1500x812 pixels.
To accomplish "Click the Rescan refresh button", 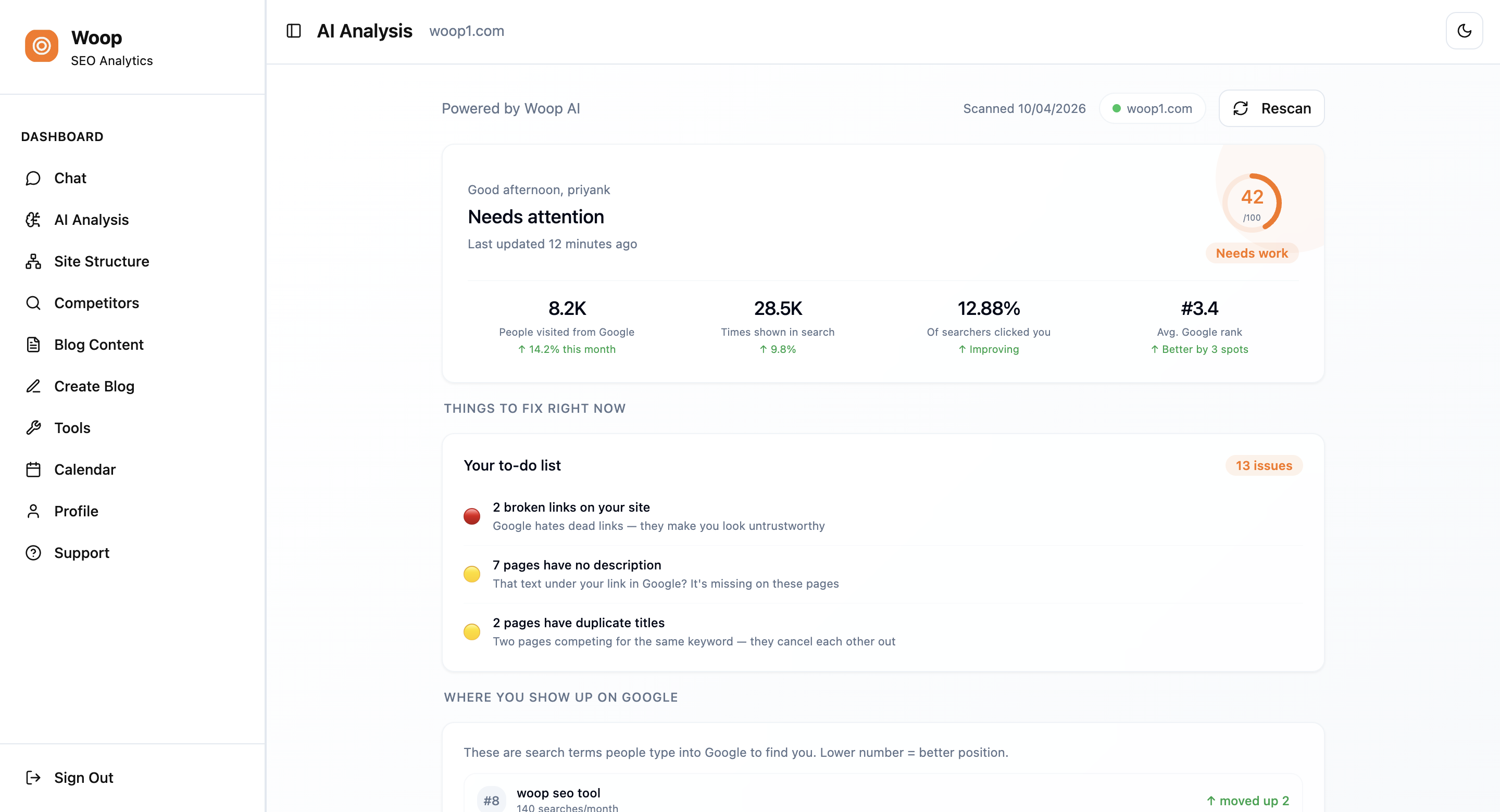I will (x=1271, y=108).
